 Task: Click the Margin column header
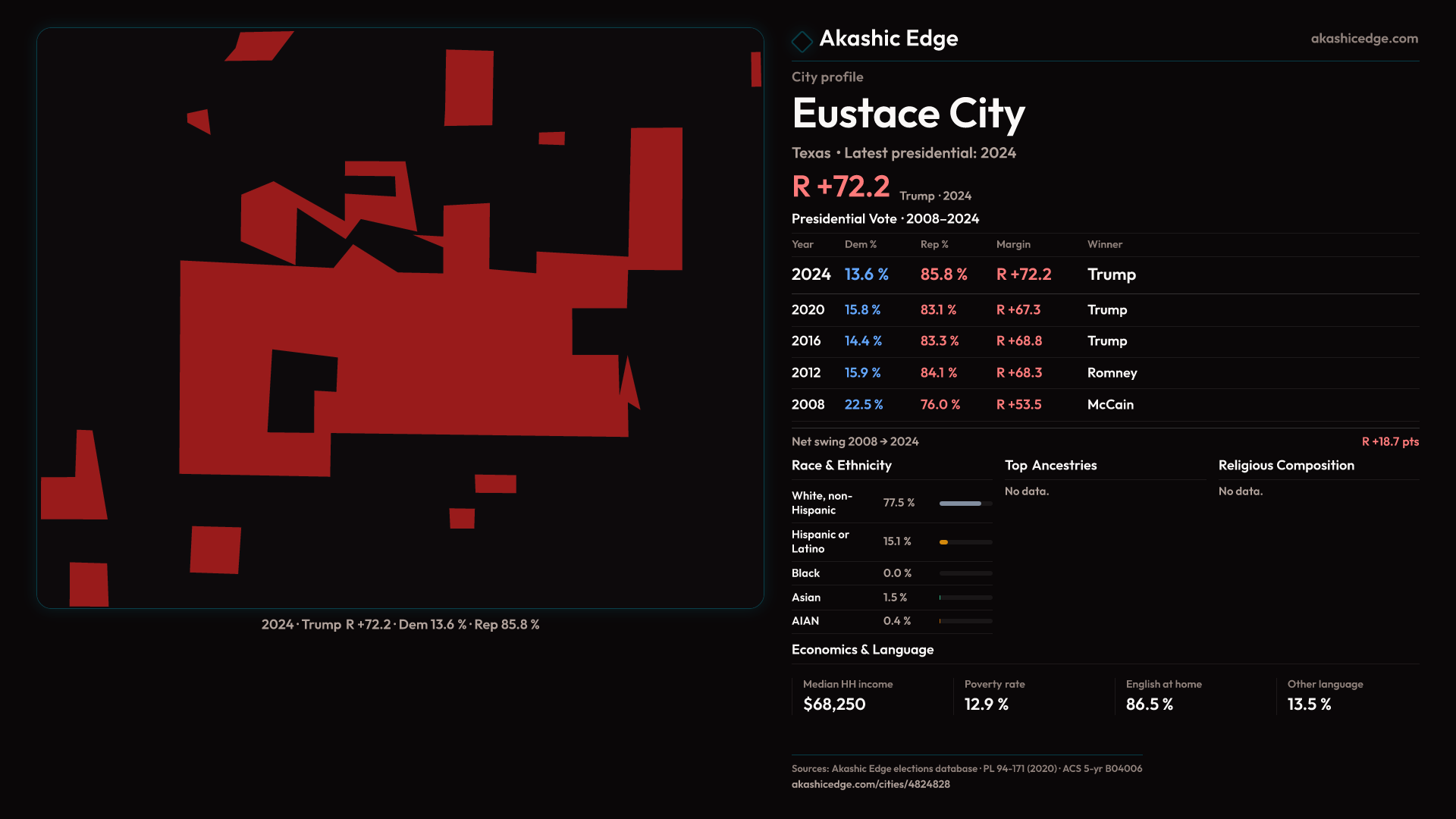[1012, 244]
